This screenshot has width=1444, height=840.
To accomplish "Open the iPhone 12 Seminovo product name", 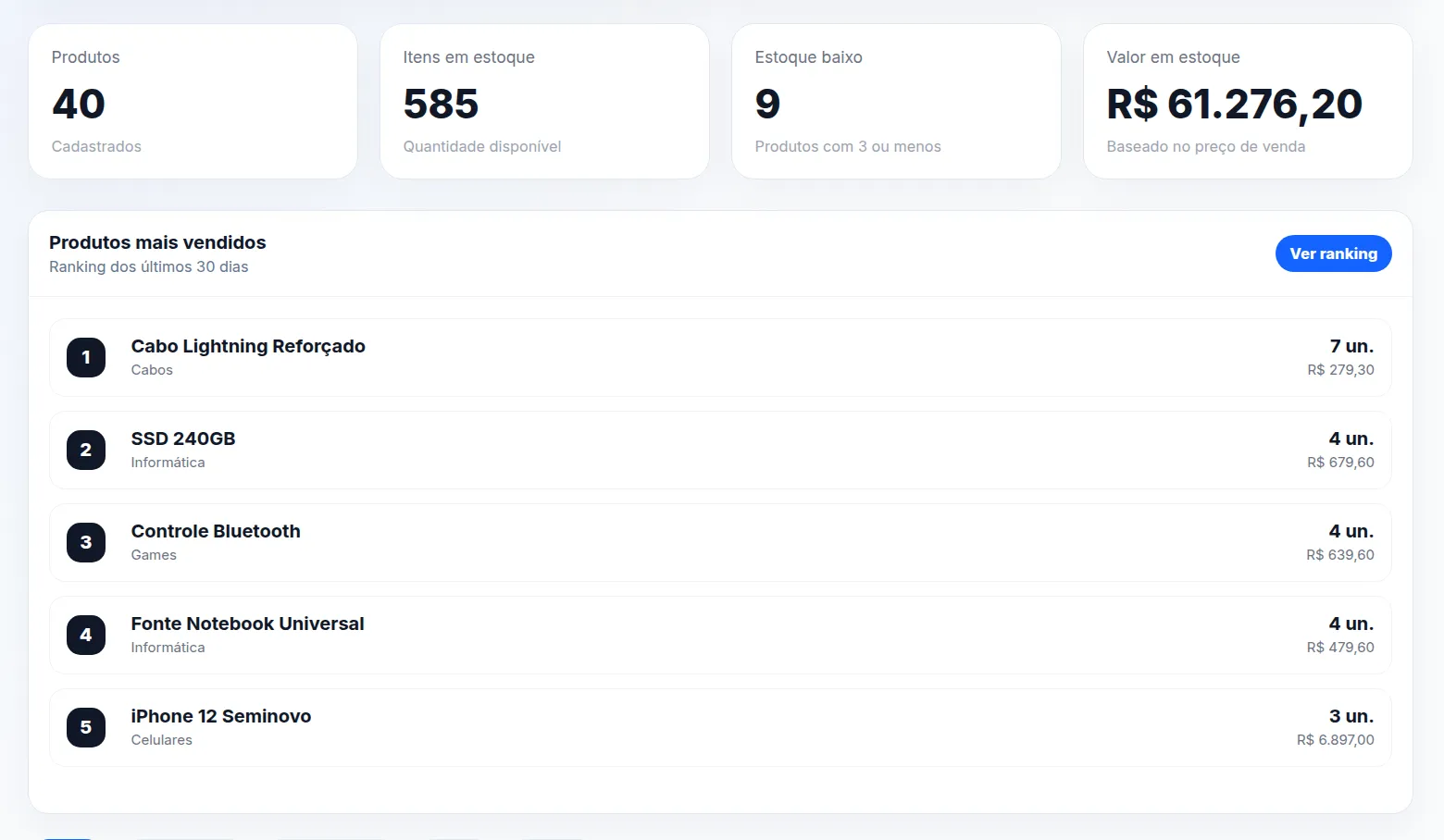I will tap(221, 716).
